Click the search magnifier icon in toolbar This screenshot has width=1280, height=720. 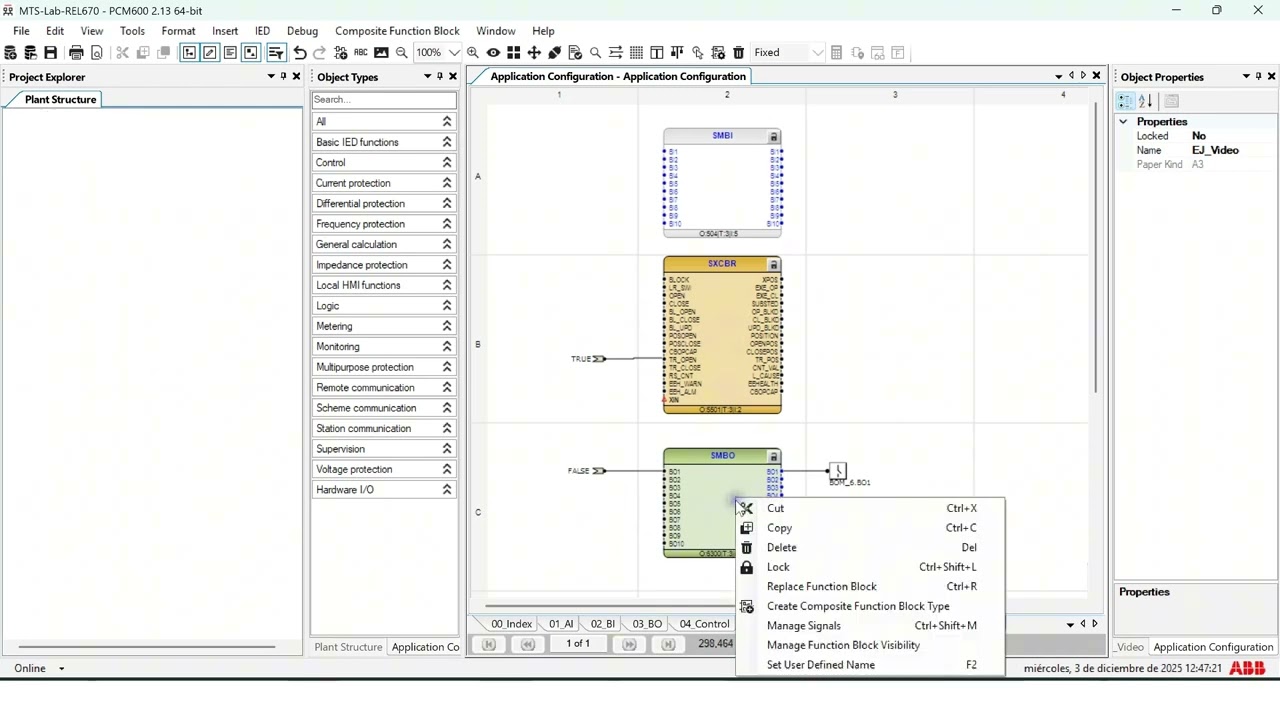click(596, 53)
